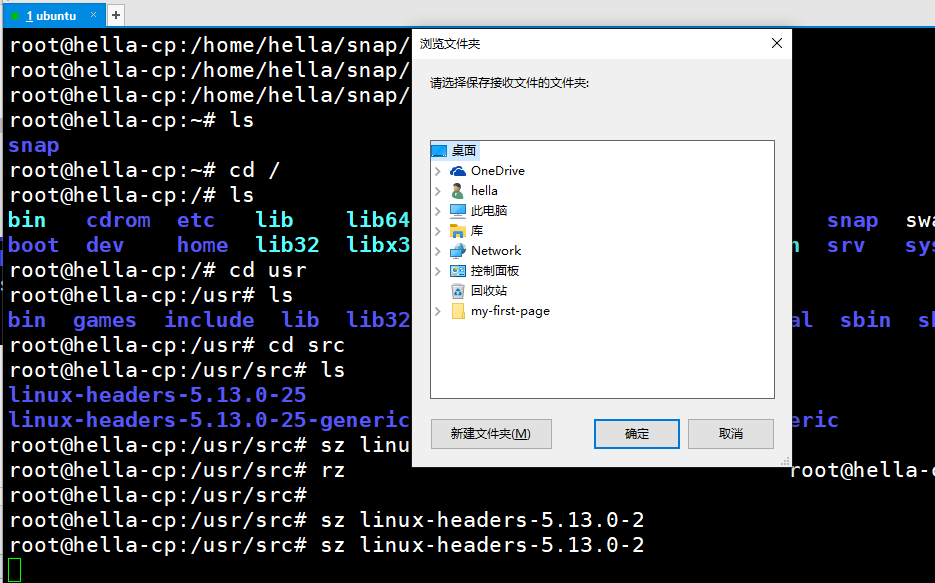This screenshot has height=583, width=935.
Task: Click the 'srv' directory name in terminal
Action: click(846, 246)
